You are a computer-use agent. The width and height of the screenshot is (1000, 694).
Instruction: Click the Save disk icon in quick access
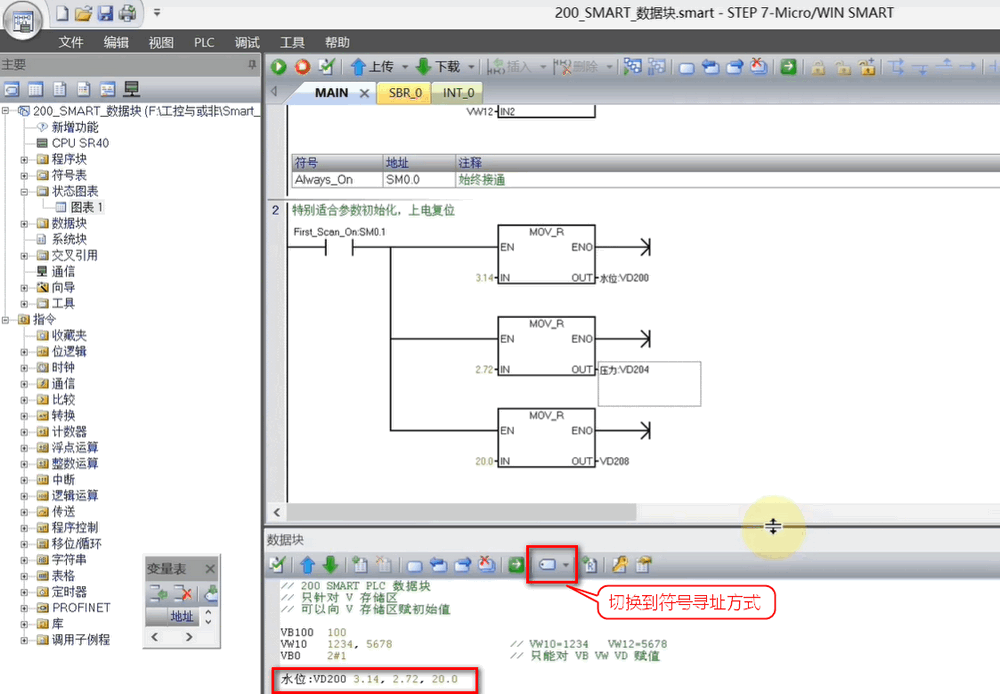[x=106, y=13]
